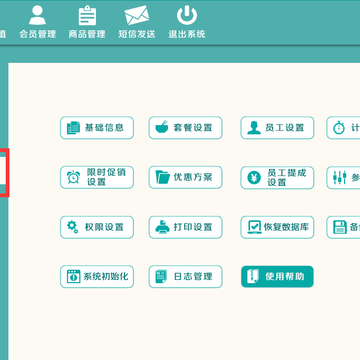The height and width of the screenshot is (360, 360).
Task: Click the floppy disk backup button starting with 备
Action: click(343, 227)
